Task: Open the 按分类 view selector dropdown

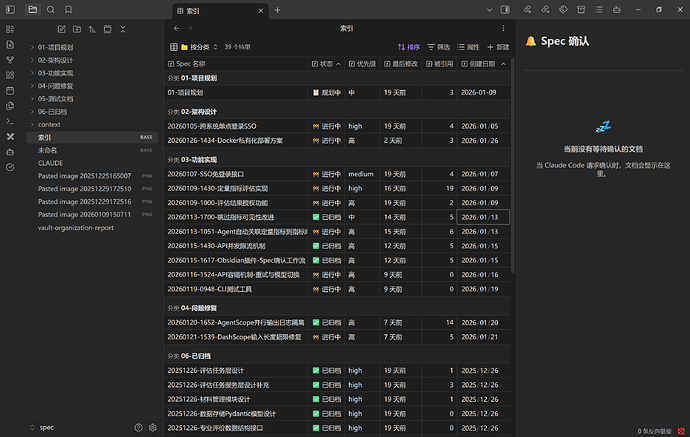Action: tap(194, 47)
